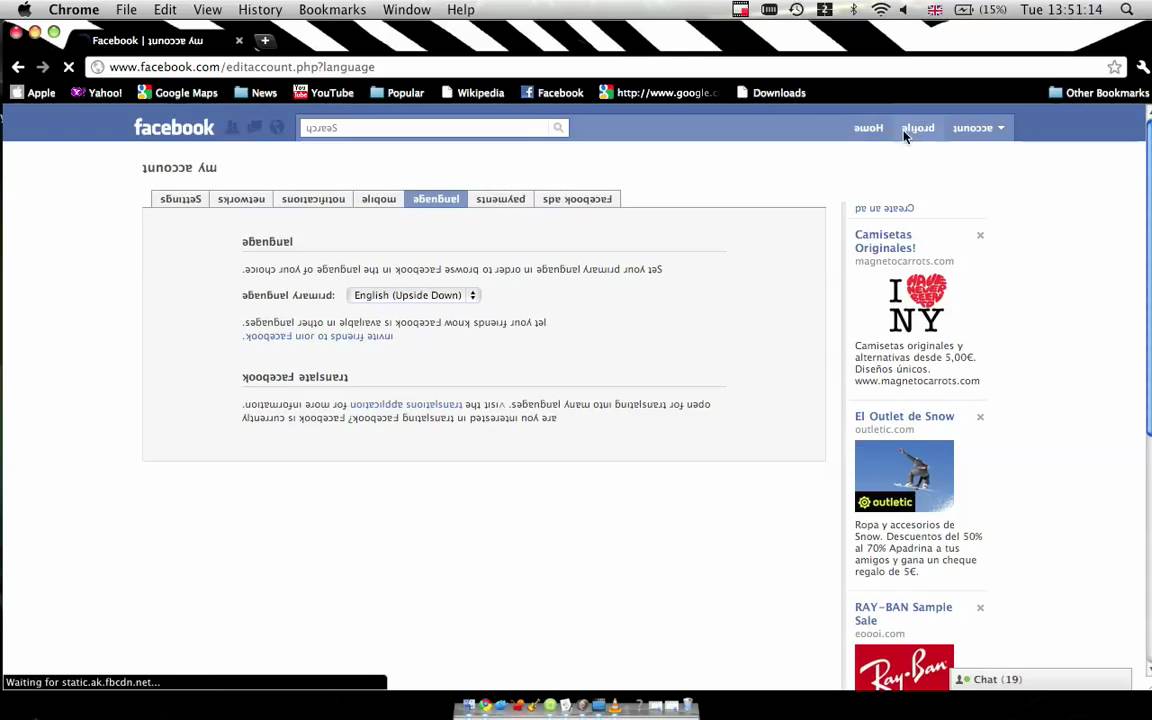Screen dimensions: 1152x720
Task: Expand the upside-down account menu arrow
Action: (1001, 128)
